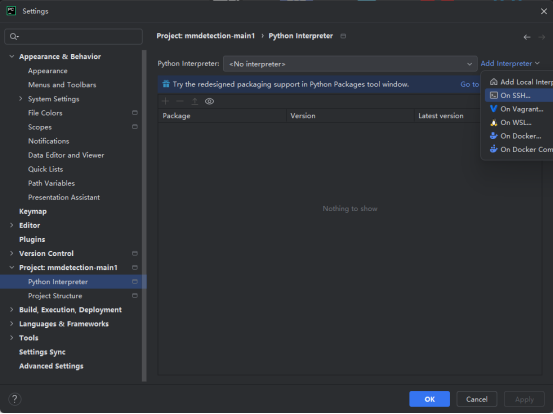
Task: Toggle the show early releases eye icon
Action: tap(209, 102)
